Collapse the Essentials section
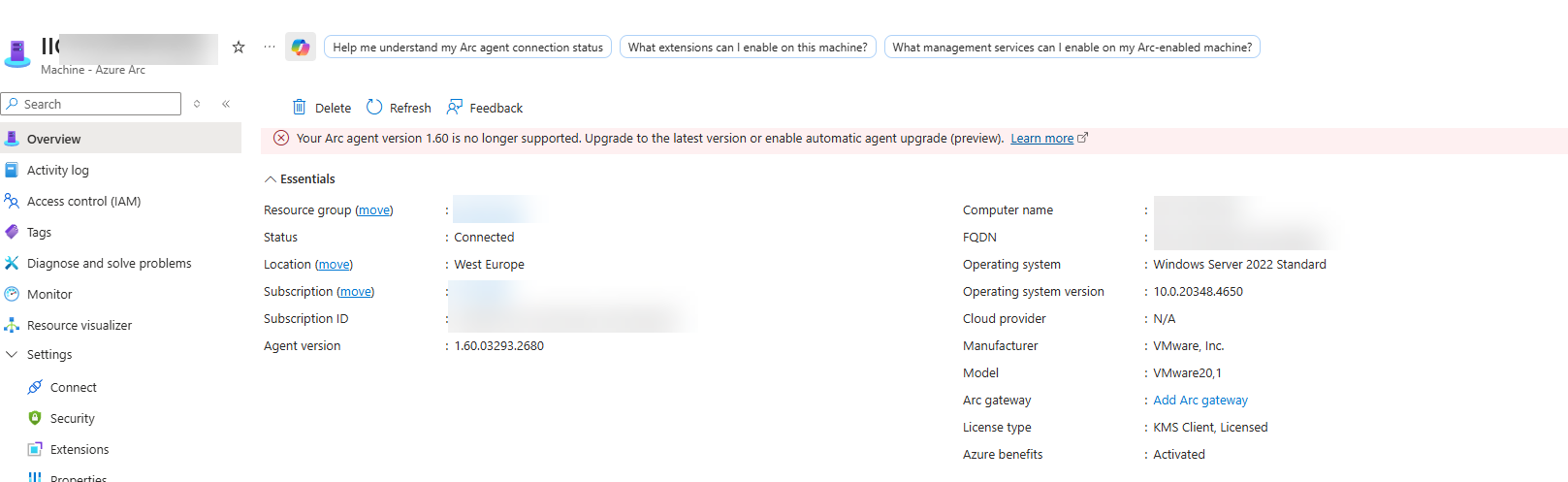Viewport: 1568px width, 482px height. pyautogui.click(x=271, y=179)
